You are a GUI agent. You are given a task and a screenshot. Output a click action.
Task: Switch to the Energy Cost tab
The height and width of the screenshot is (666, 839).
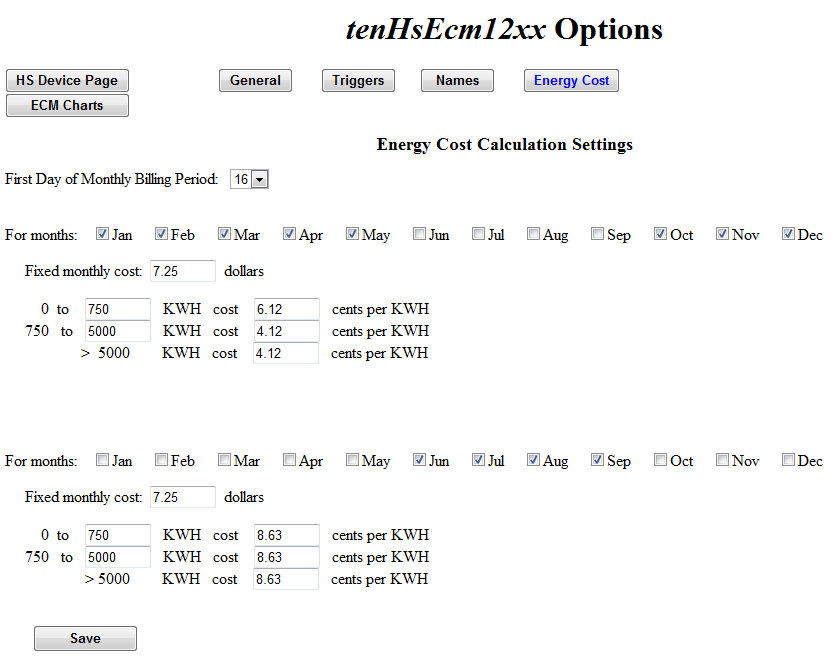click(570, 80)
